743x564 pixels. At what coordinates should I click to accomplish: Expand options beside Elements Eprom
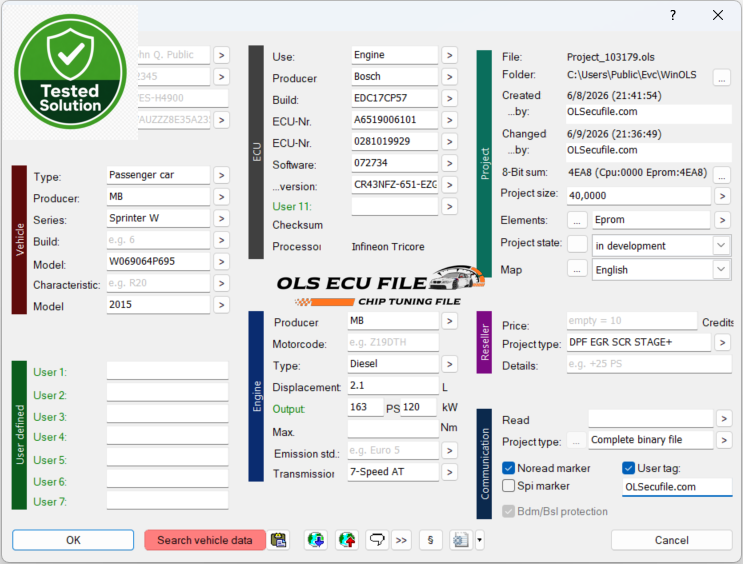coord(722,220)
